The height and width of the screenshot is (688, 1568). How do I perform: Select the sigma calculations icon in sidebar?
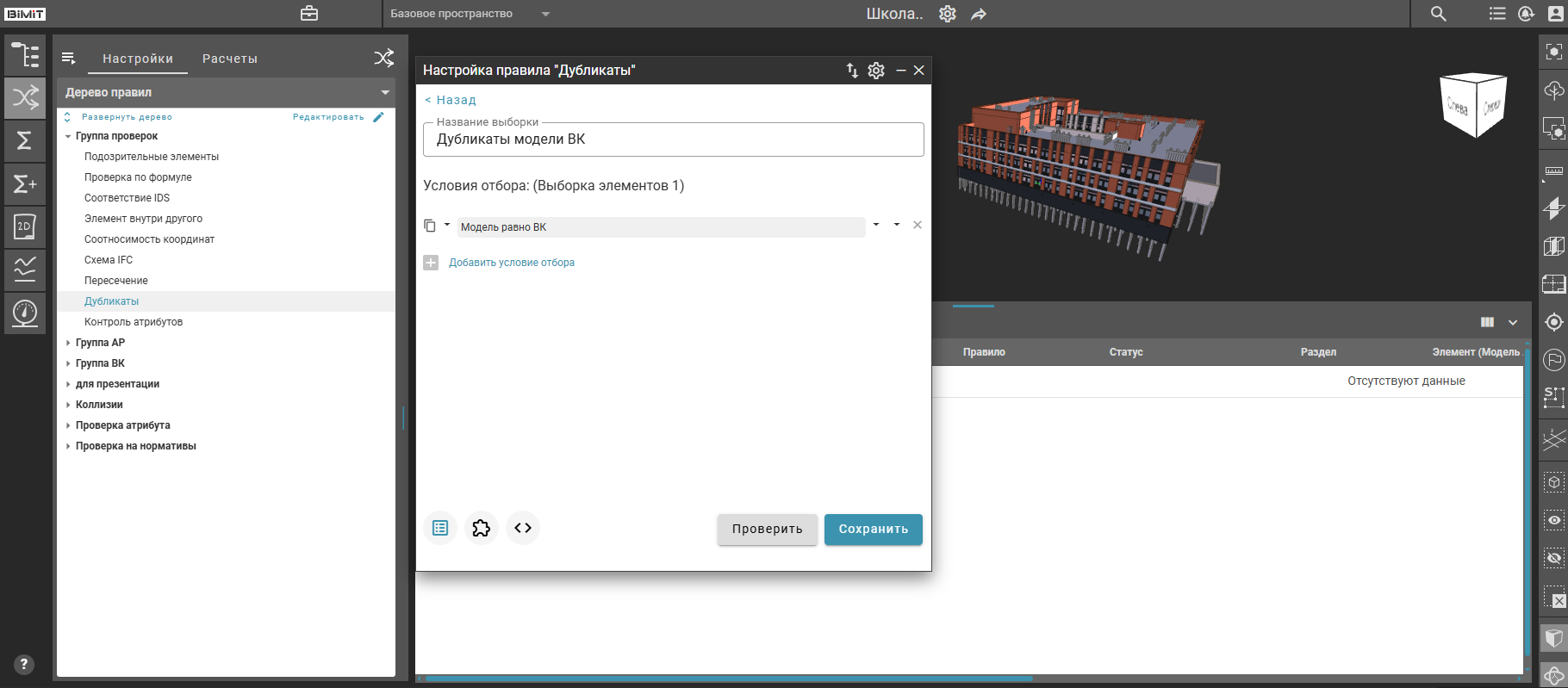tap(25, 140)
